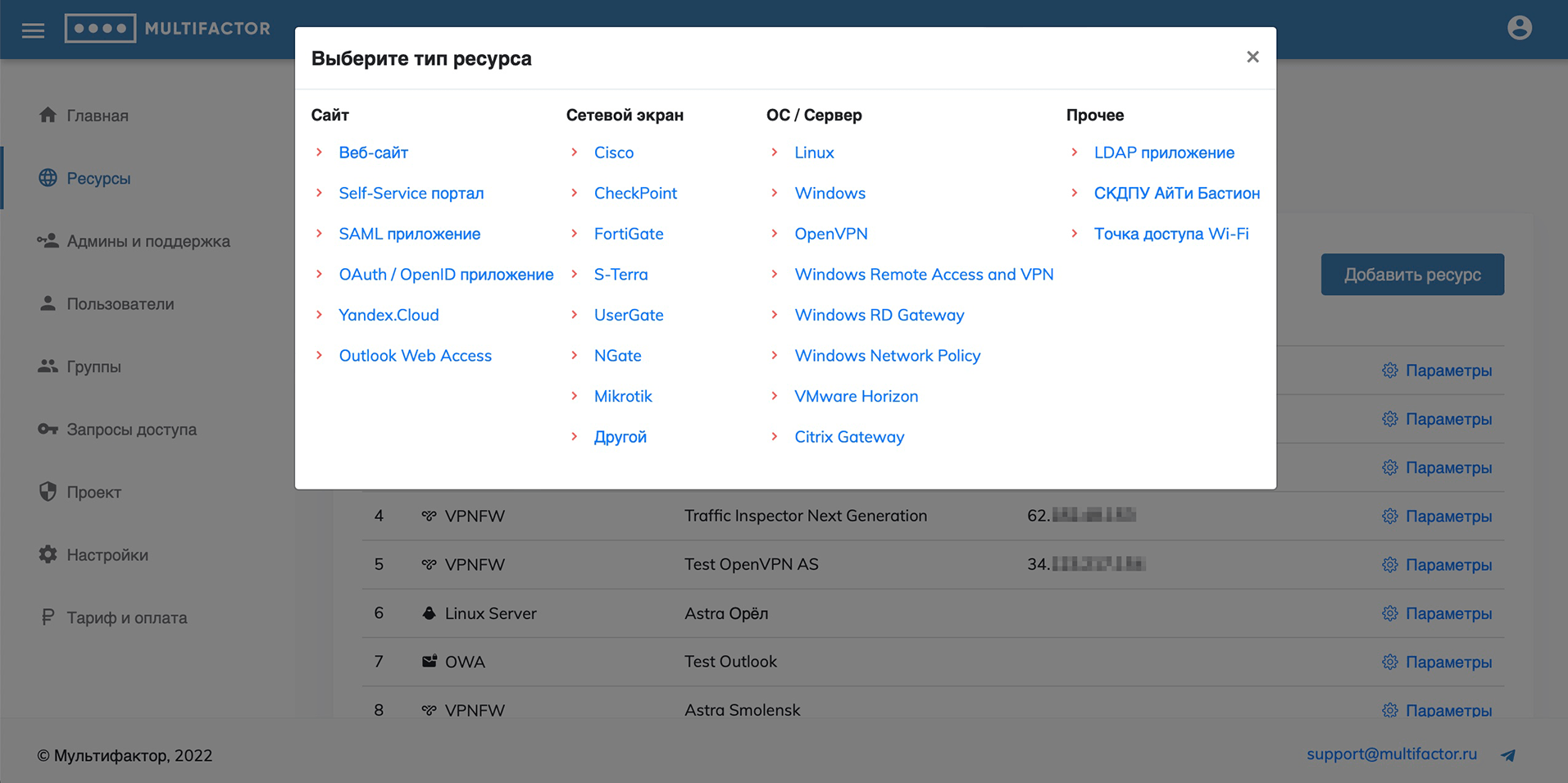Viewport: 1568px width, 783px height.
Task: Click the key icon beside Запросы доступа
Action: tap(48, 429)
